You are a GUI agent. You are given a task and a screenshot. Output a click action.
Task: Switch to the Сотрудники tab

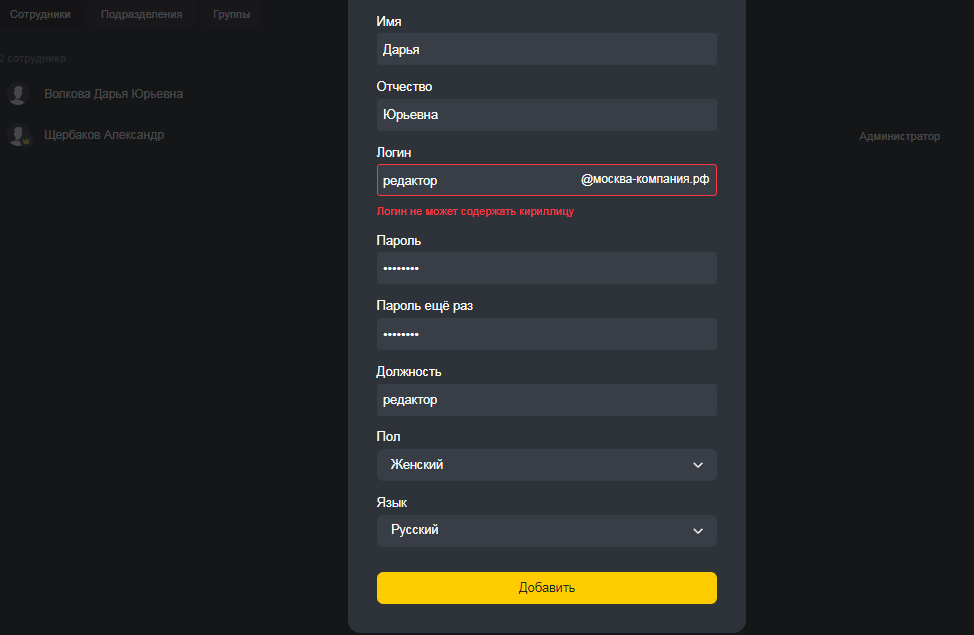40,15
